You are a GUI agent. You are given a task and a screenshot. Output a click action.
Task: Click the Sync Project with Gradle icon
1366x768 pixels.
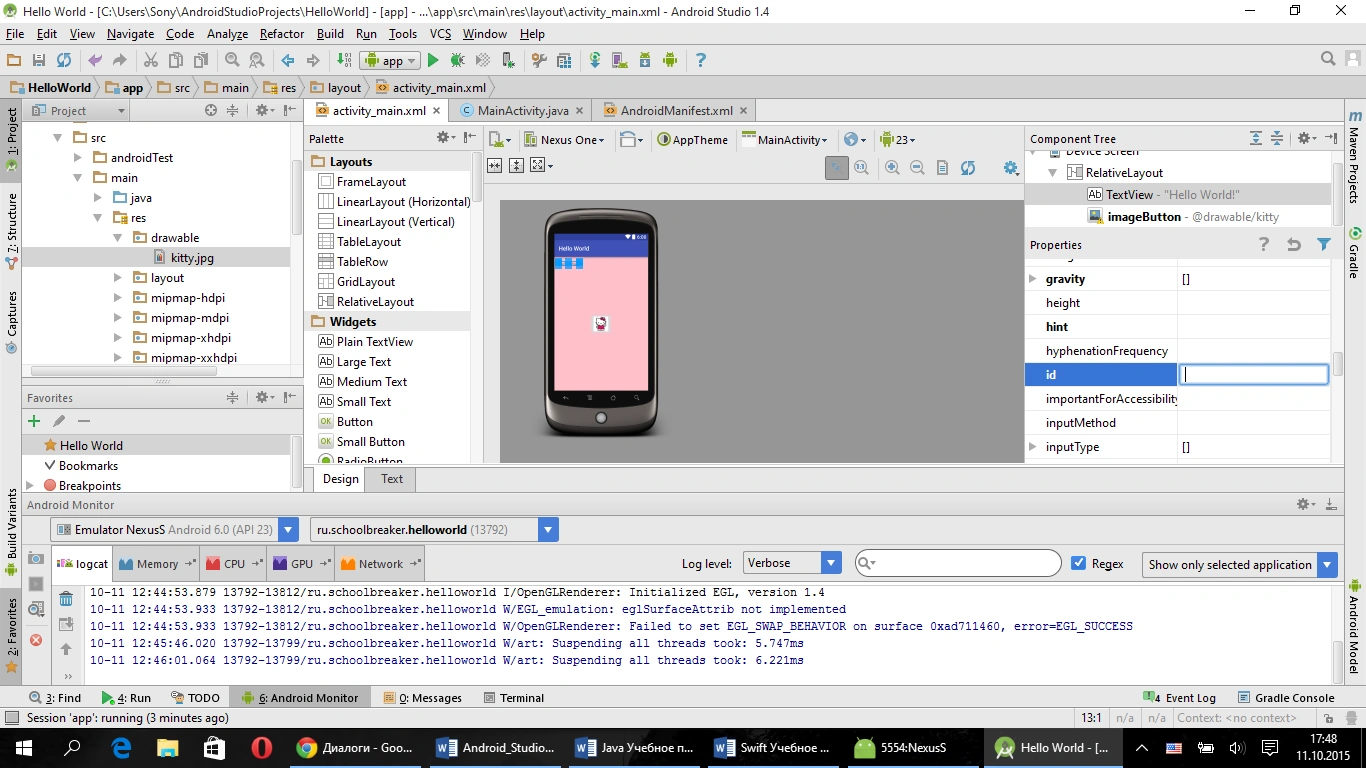[x=595, y=60]
